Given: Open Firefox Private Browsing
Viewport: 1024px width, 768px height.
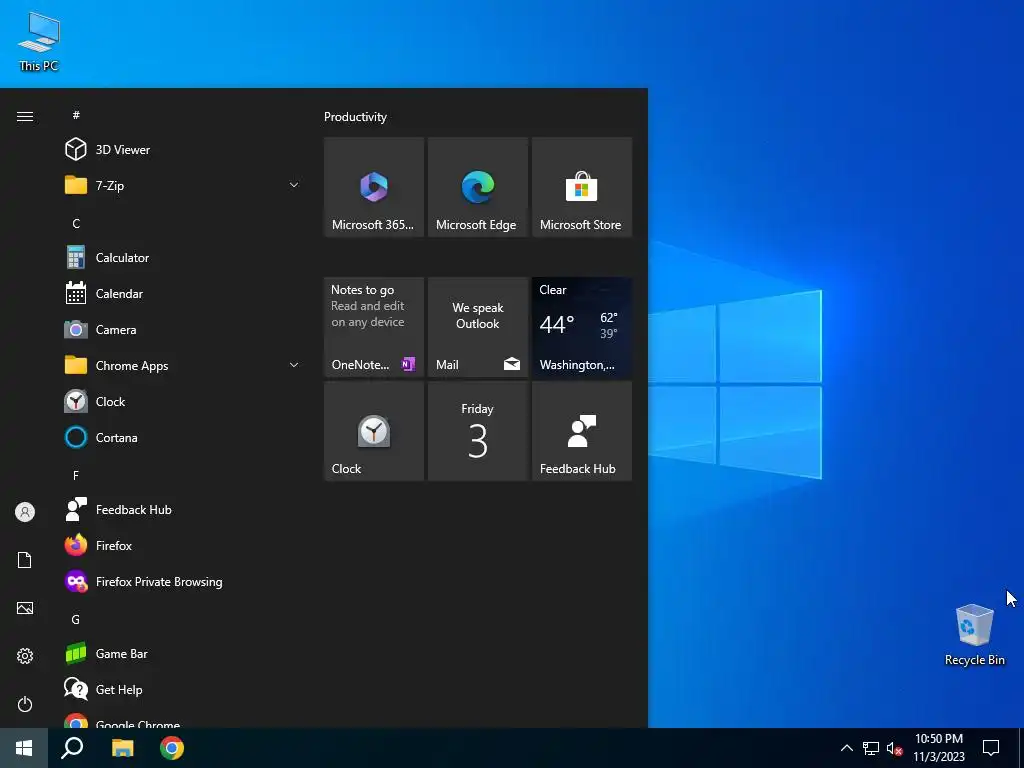Looking at the screenshot, I should pos(183,581).
